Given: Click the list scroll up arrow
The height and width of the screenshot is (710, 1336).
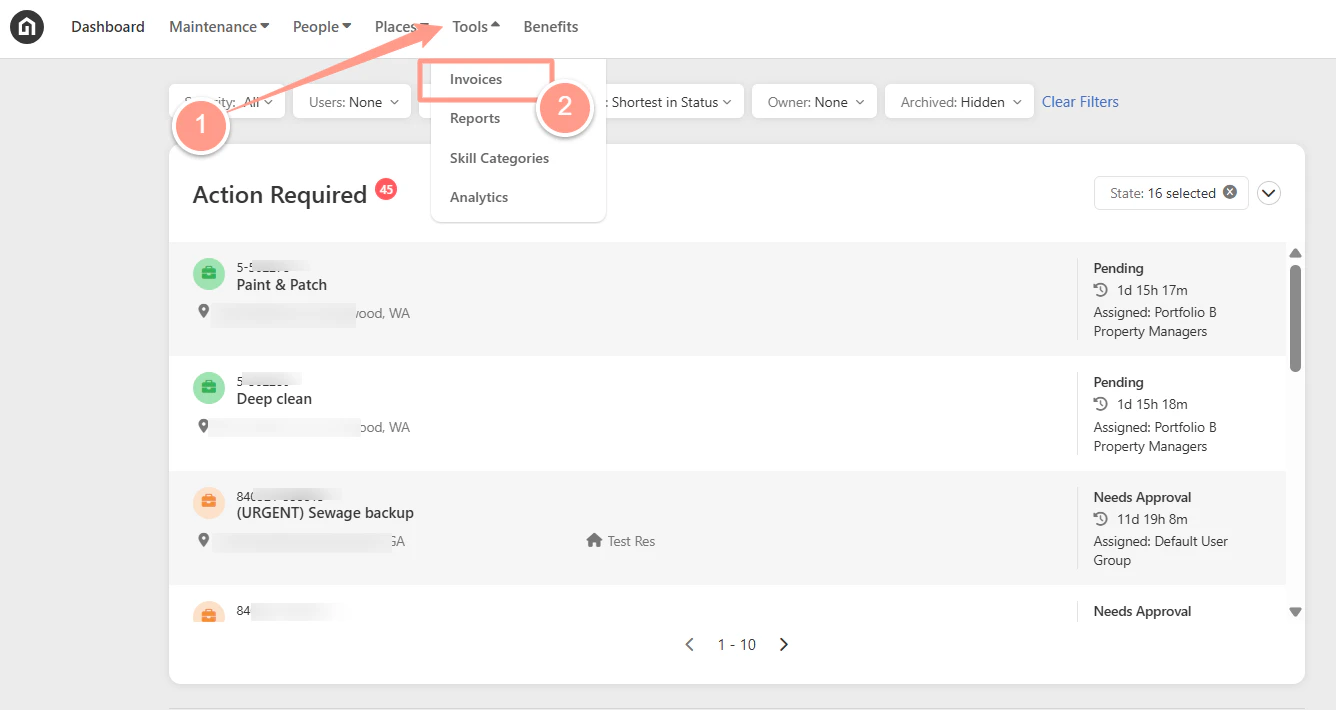Looking at the screenshot, I should [x=1296, y=253].
